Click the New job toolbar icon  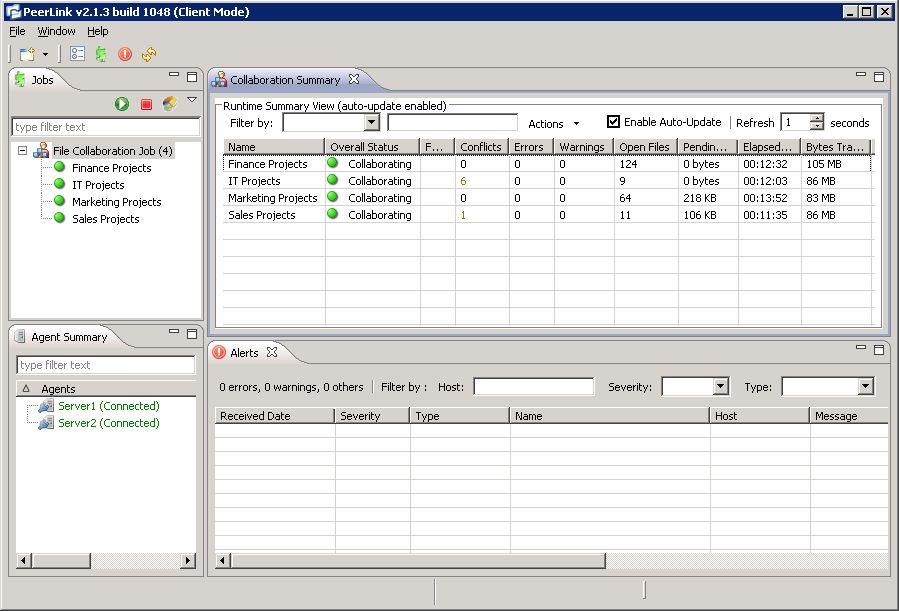[27, 54]
